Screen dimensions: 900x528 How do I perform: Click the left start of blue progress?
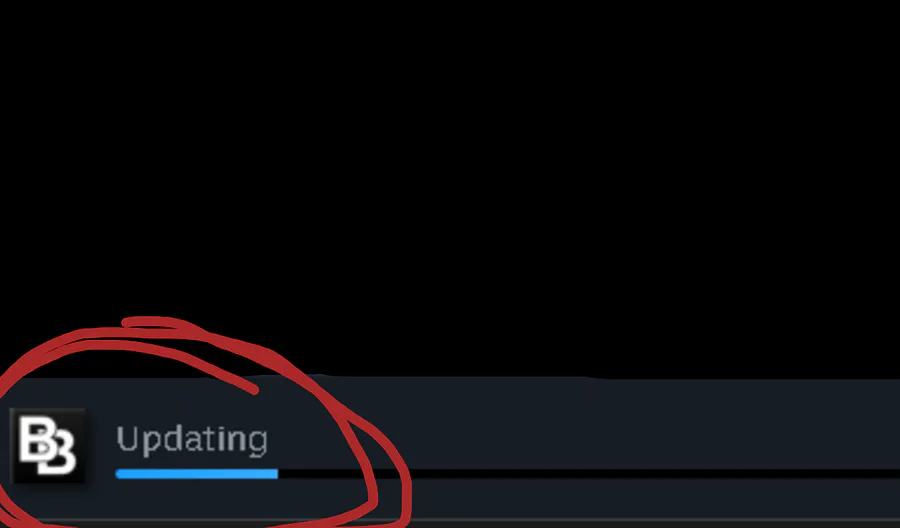(120, 473)
